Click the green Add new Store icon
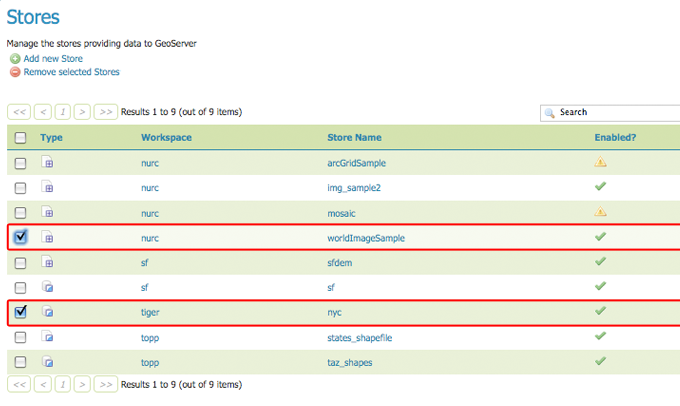The height and width of the screenshot is (406, 680). click(x=15, y=59)
